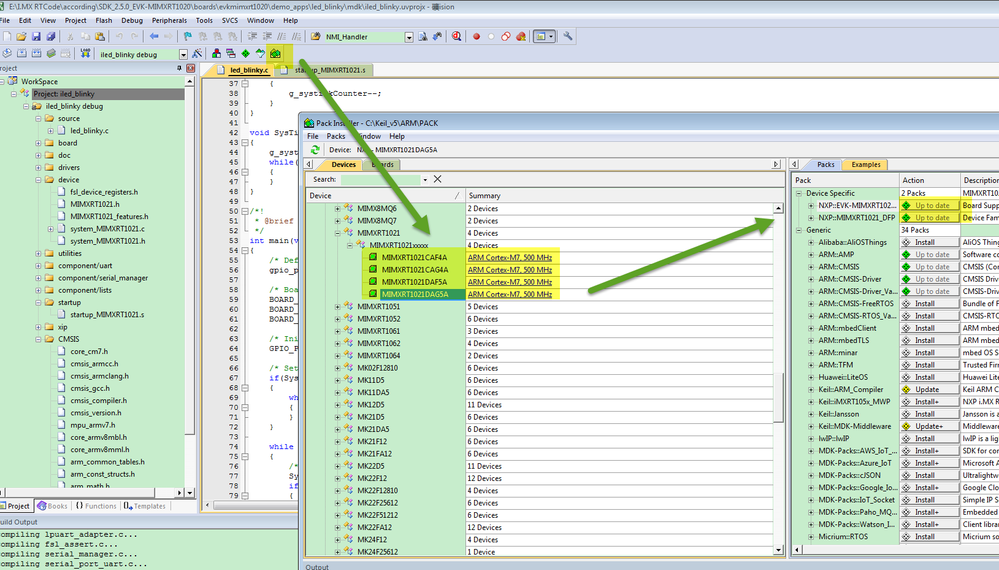Click the Options for Target icon

[x=198, y=54]
